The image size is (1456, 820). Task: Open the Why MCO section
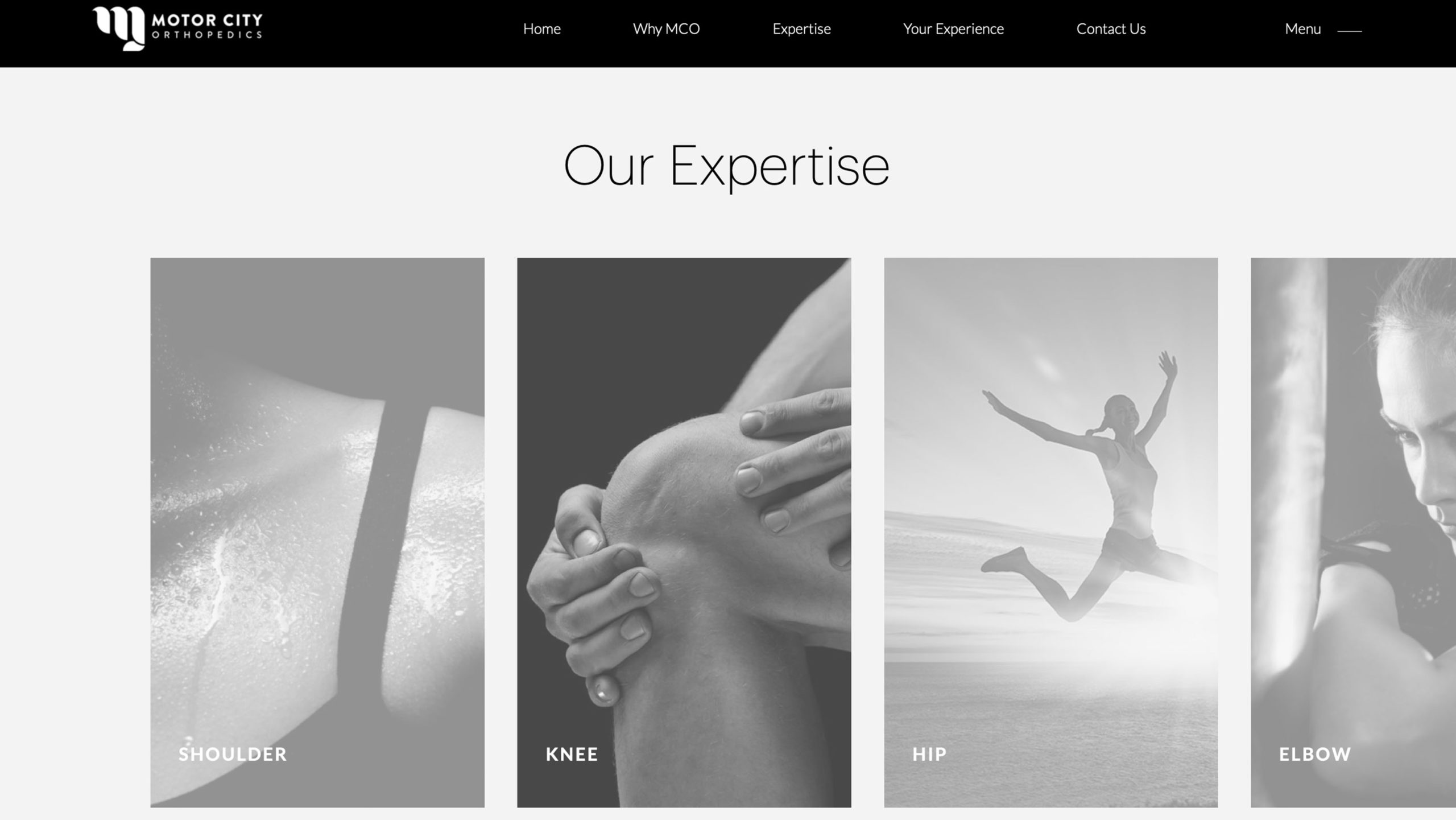coord(666,29)
